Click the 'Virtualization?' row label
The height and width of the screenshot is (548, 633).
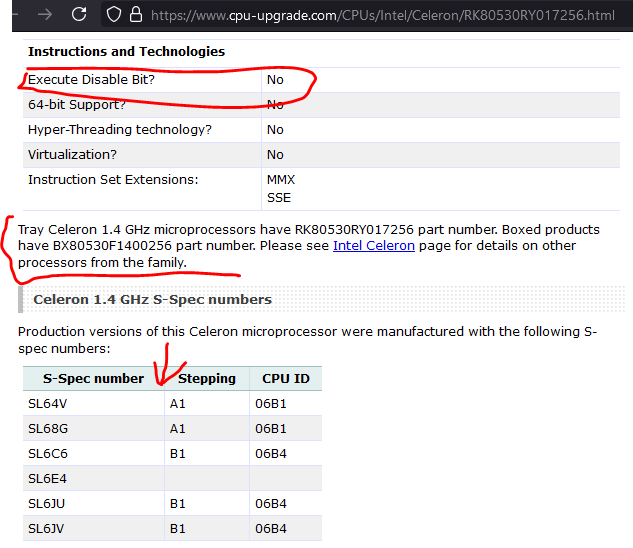72,155
